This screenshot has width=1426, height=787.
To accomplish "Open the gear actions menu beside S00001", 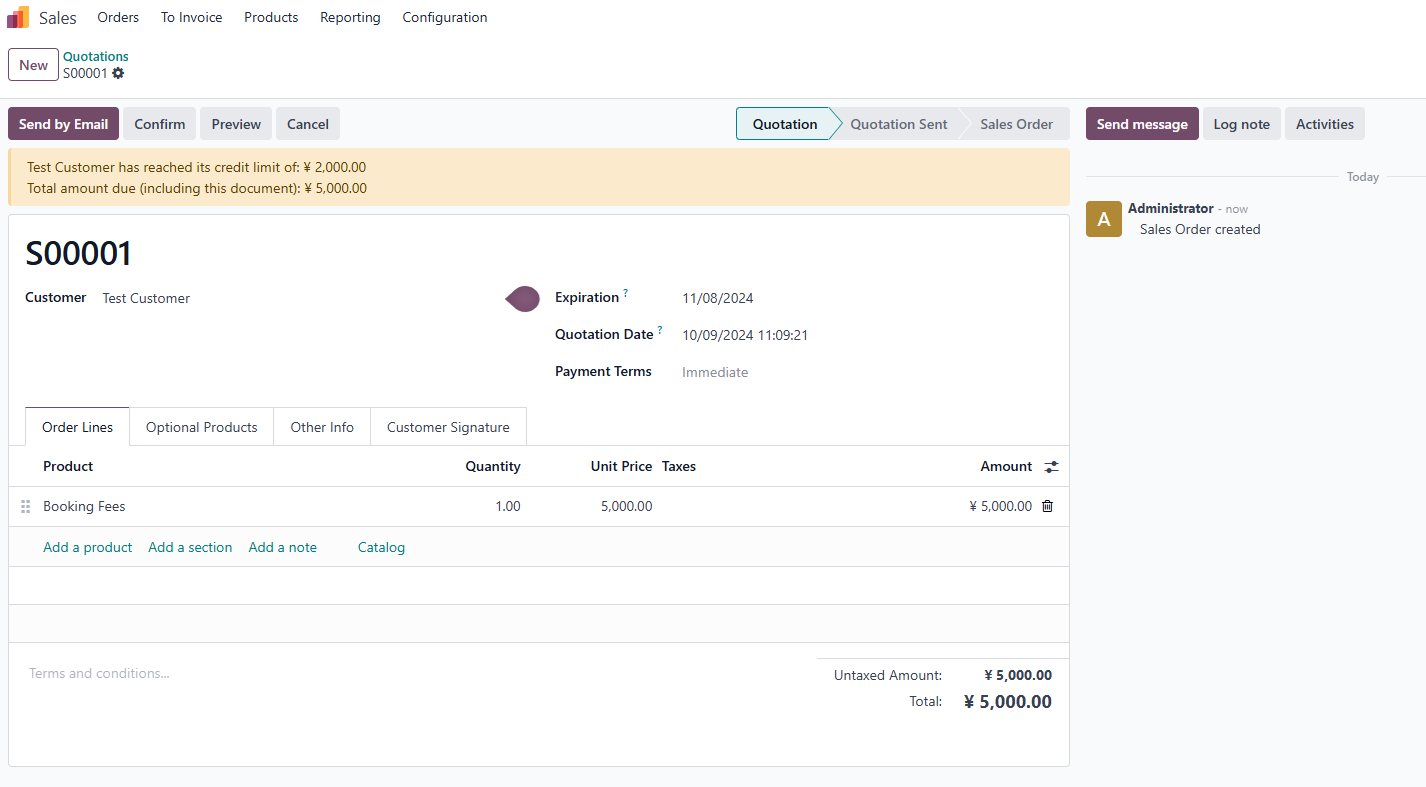I will [x=118, y=73].
